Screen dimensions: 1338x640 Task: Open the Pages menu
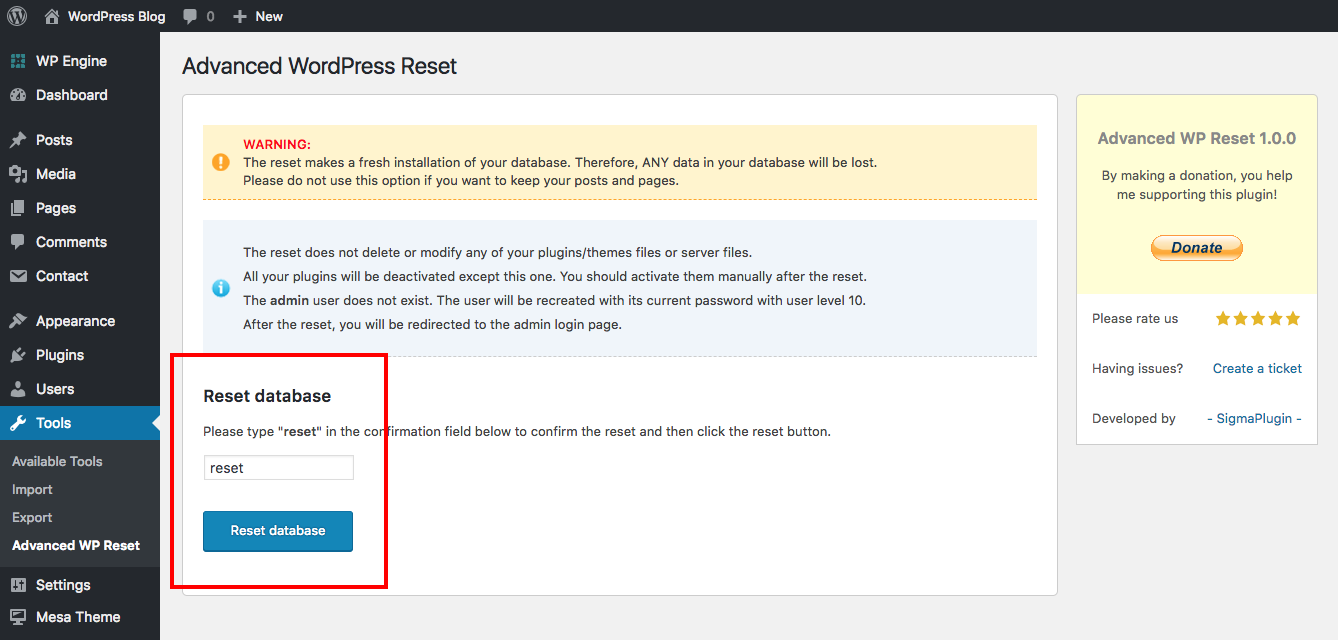tap(80, 208)
